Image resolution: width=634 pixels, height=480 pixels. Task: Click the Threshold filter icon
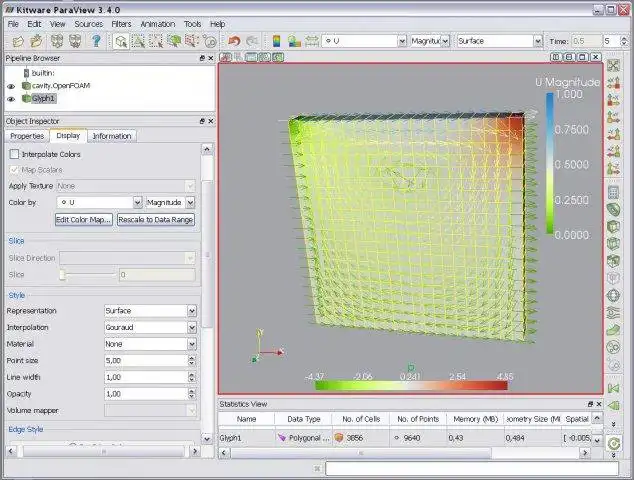(x=614, y=261)
